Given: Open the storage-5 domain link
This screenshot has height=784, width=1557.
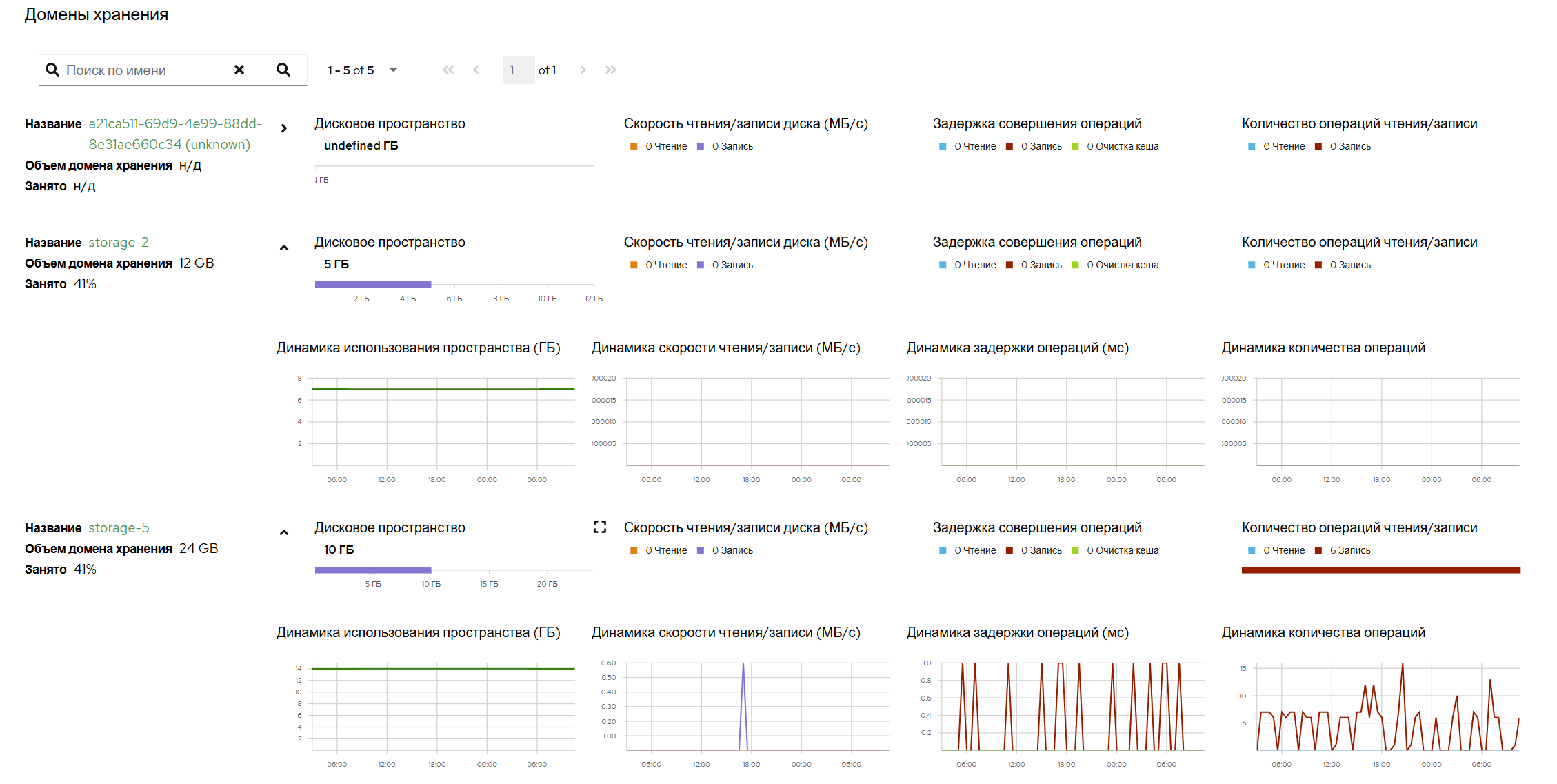Looking at the screenshot, I should click(119, 527).
